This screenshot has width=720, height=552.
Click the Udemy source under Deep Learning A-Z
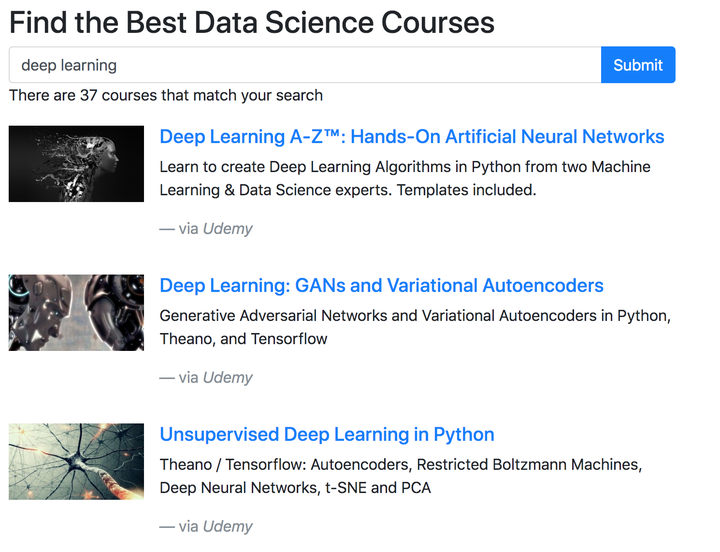coord(227,229)
